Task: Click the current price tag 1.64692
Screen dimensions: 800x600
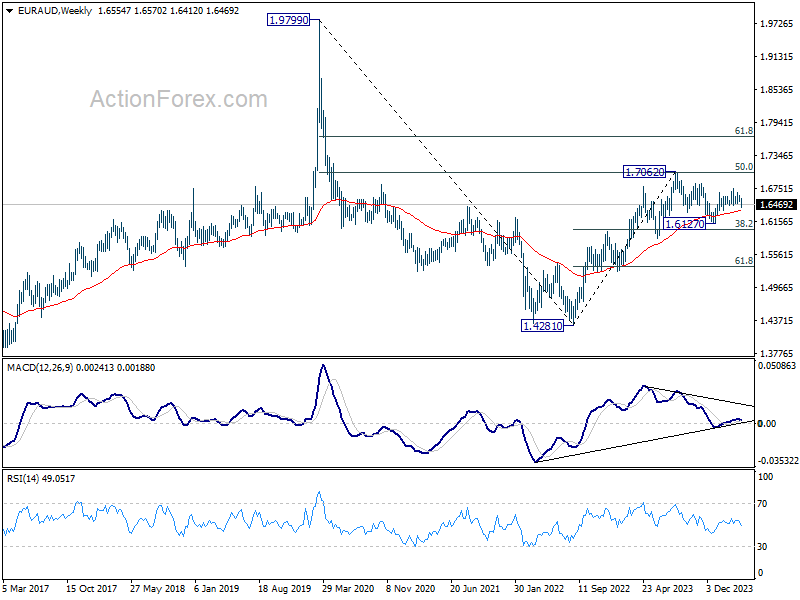Action: pos(777,205)
